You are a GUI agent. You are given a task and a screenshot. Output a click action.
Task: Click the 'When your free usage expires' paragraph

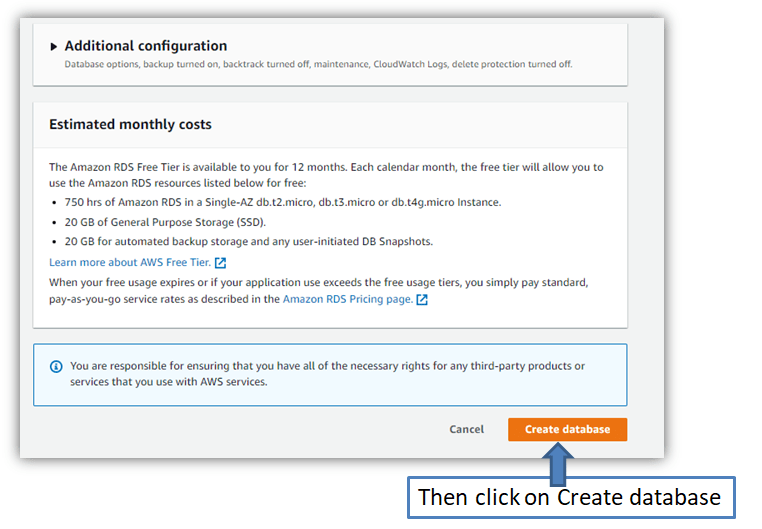click(319, 290)
